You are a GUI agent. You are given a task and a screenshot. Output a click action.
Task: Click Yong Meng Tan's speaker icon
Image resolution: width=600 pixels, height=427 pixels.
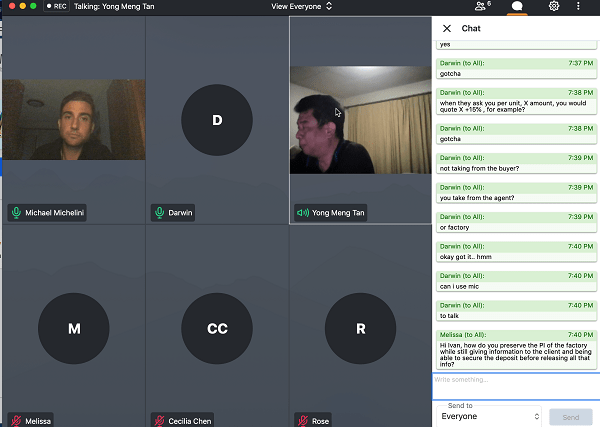[303, 213]
